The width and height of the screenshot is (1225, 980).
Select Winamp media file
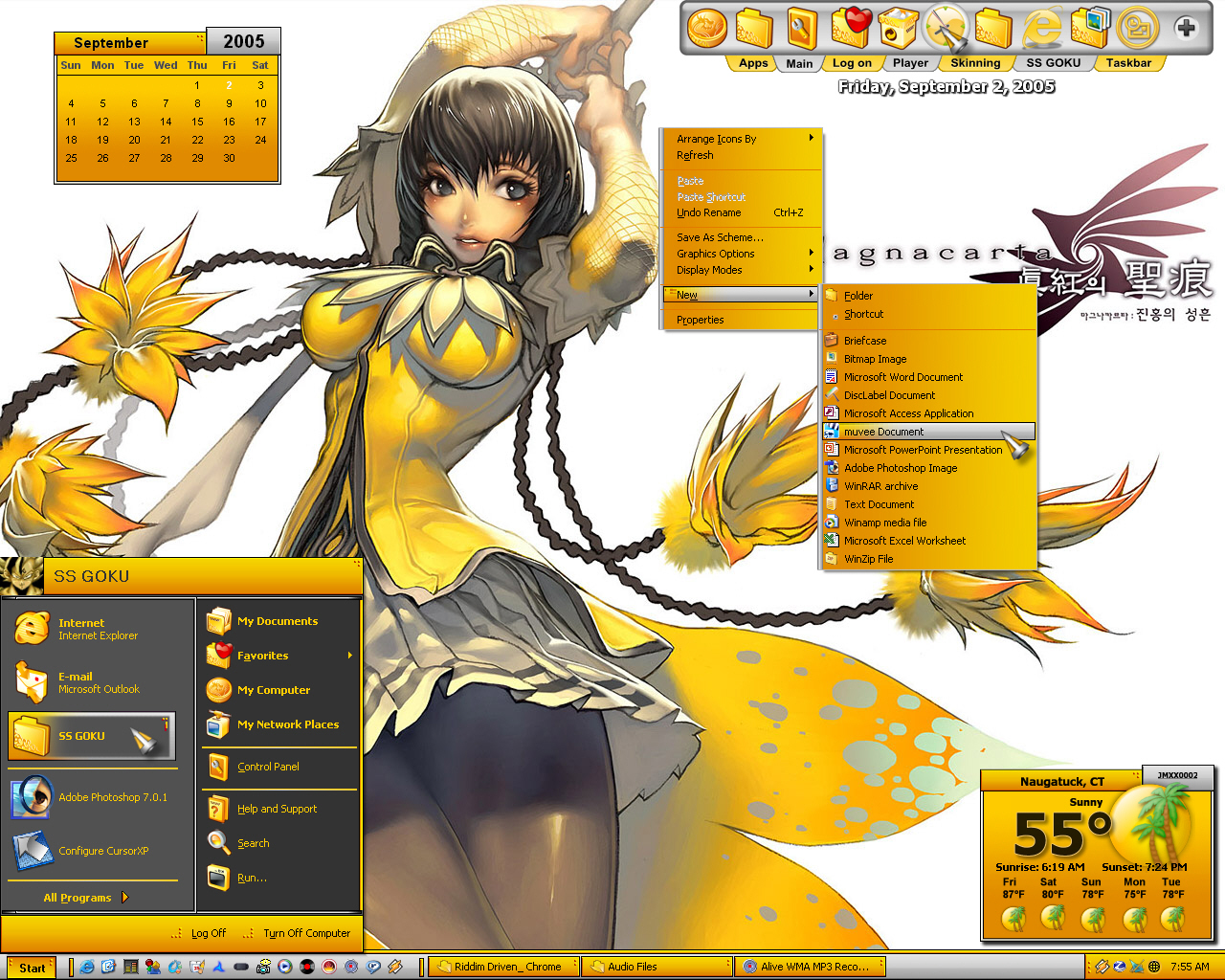928,523
